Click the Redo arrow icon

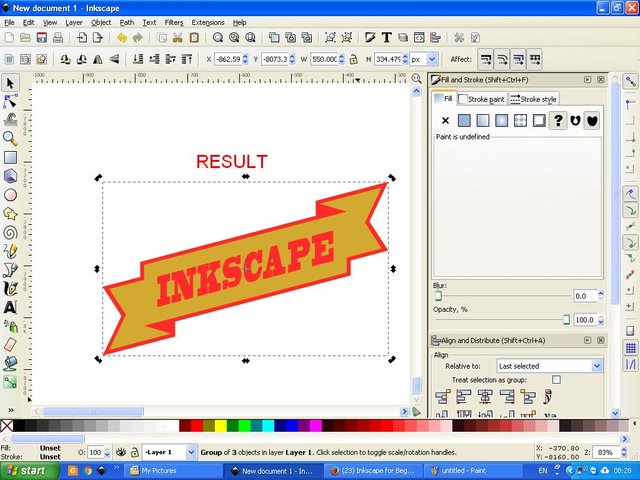pos(138,38)
